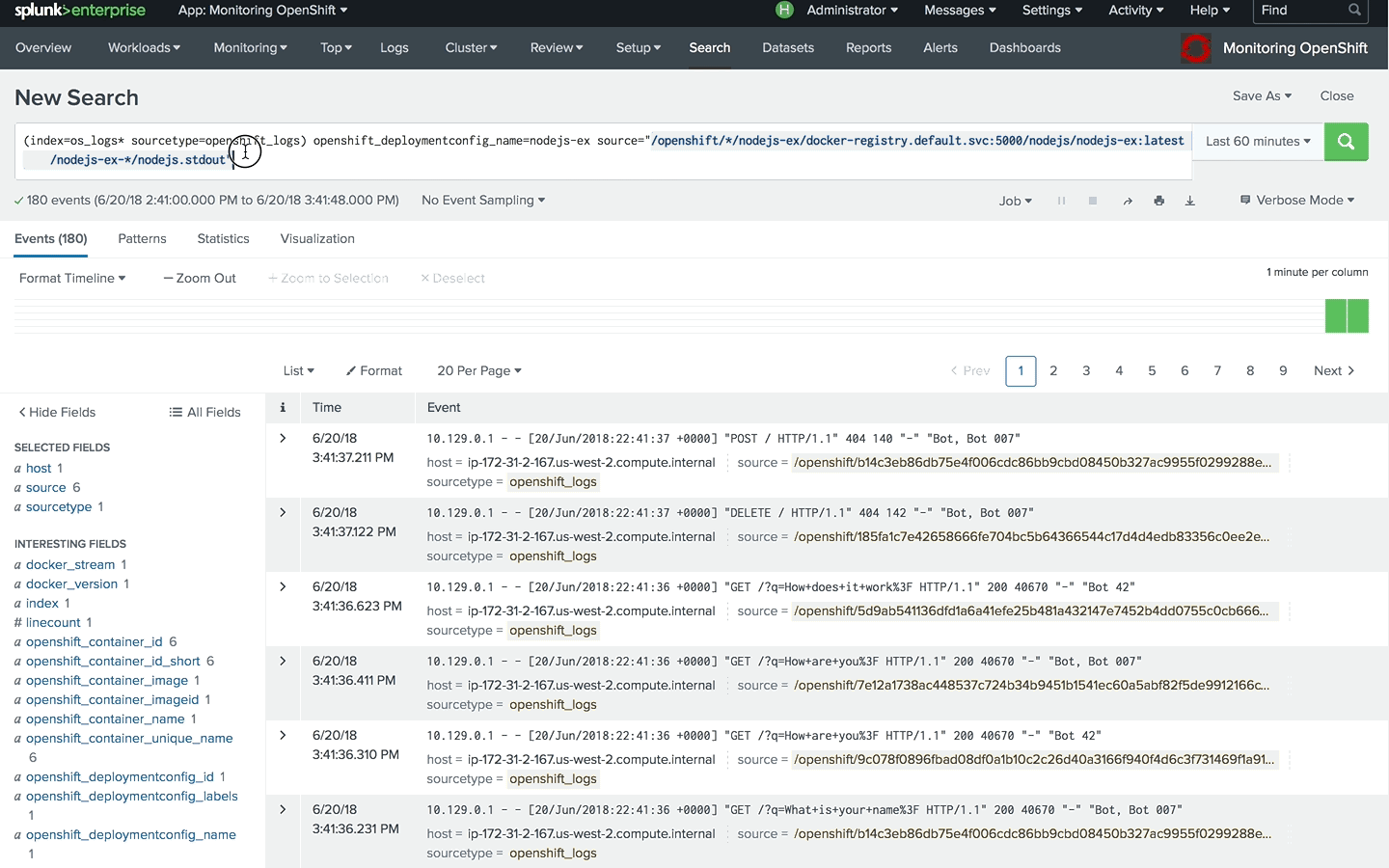Viewport: 1389px width, 868px height.
Task: Open the Help dropdown
Action: point(1210,10)
